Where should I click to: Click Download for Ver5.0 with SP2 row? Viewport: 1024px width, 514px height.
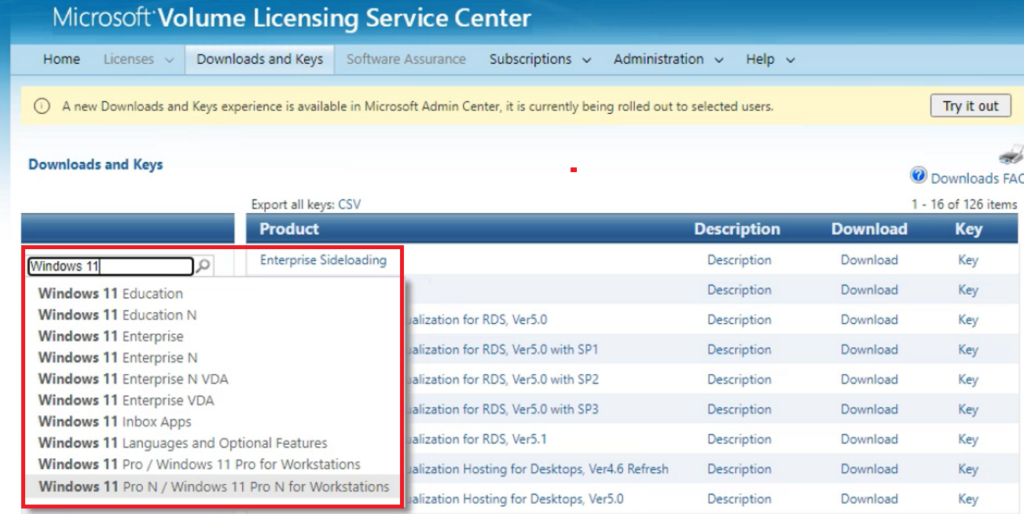[x=869, y=379]
